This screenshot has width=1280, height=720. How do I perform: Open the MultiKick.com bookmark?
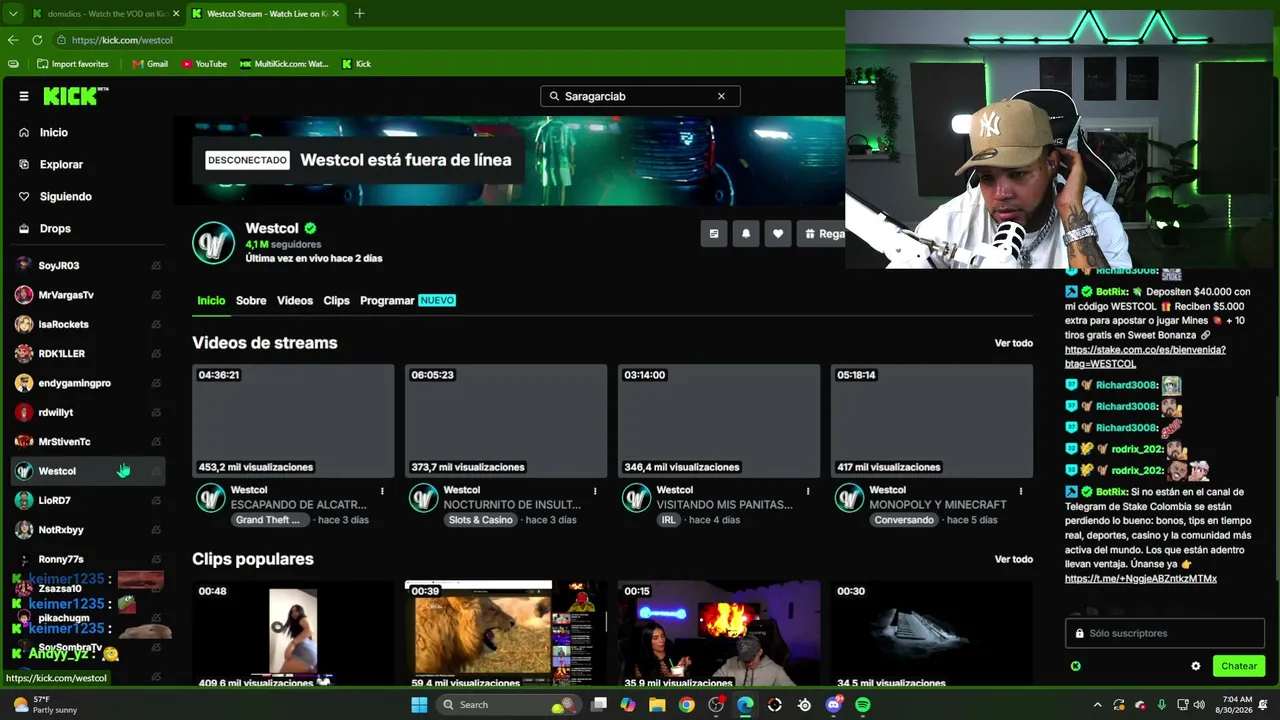(284, 64)
